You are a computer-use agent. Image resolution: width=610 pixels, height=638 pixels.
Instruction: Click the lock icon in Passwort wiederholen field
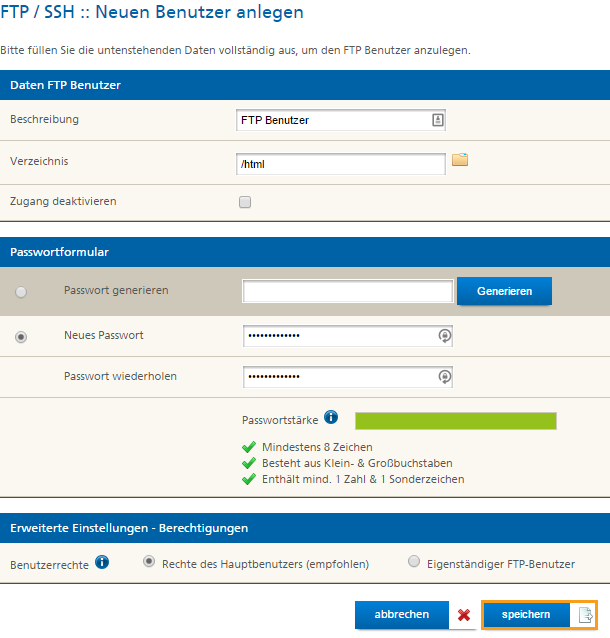coord(444,377)
